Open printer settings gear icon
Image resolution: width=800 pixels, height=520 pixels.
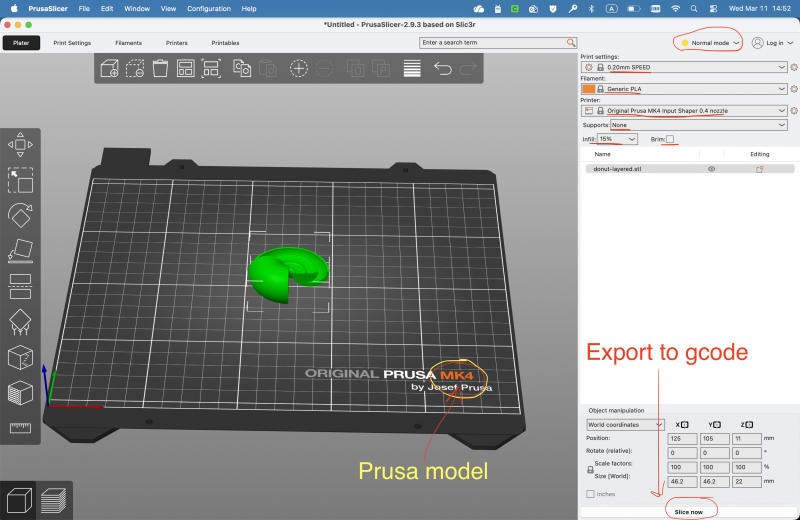click(x=794, y=111)
